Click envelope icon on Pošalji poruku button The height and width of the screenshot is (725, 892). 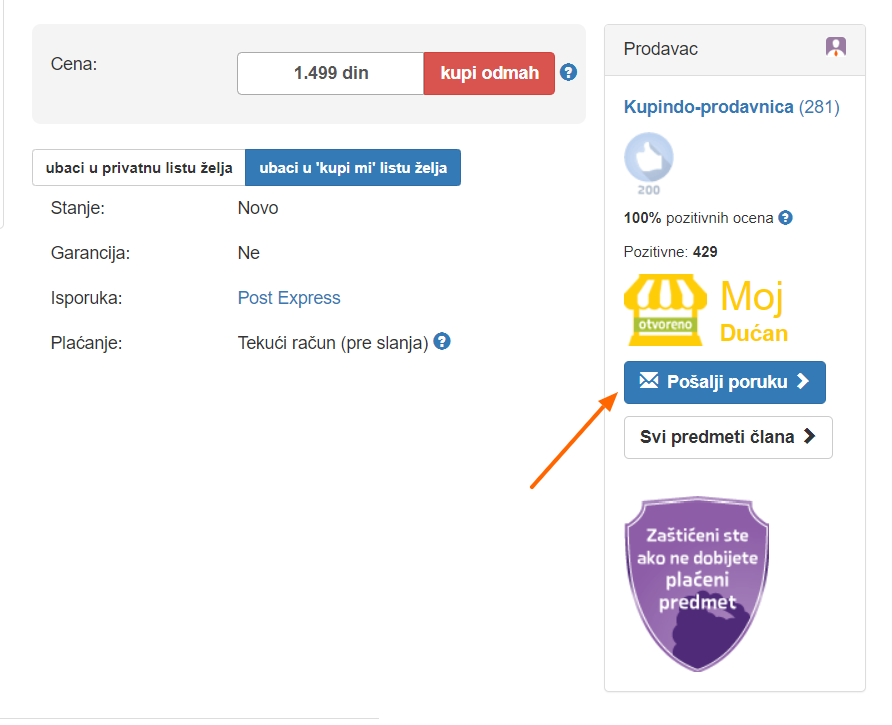pyautogui.click(x=649, y=381)
